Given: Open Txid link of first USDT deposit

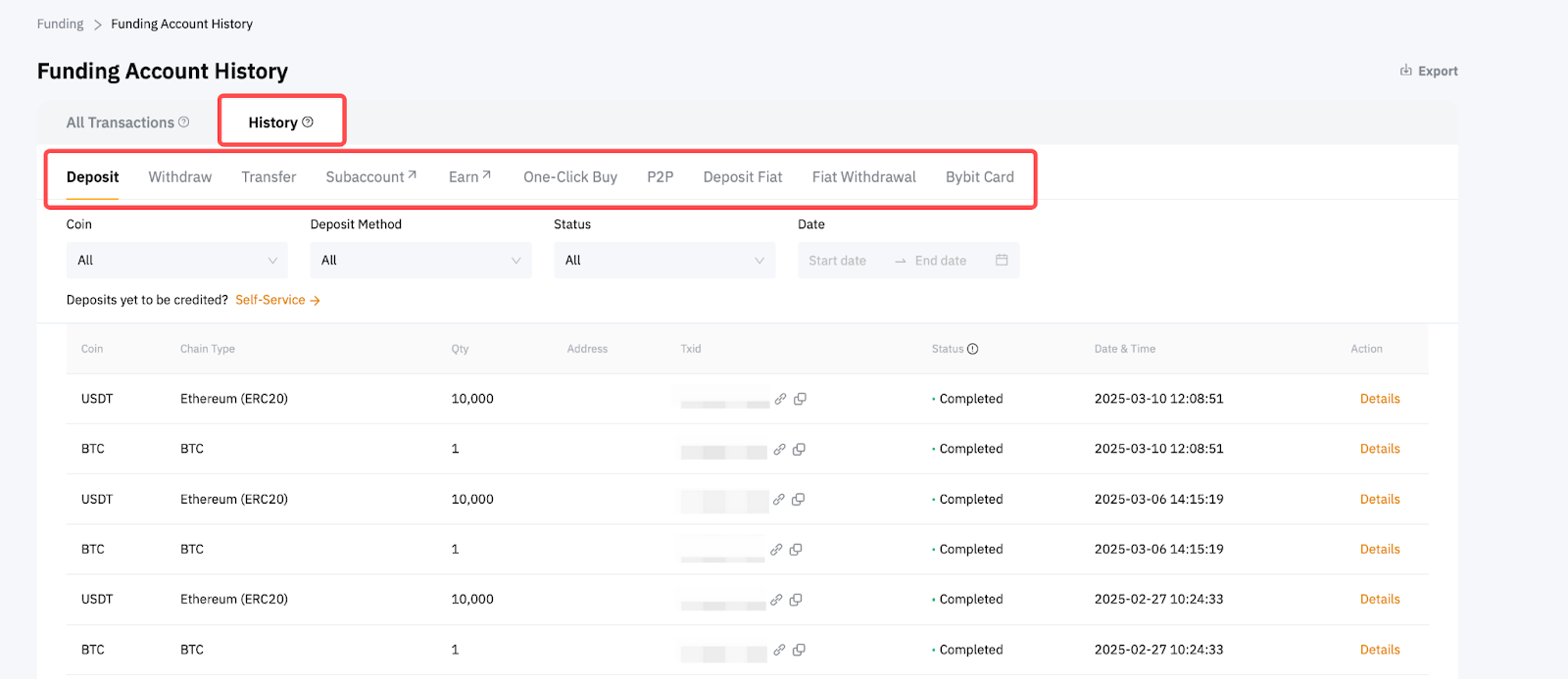Looking at the screenshot, I should (780, 399).
